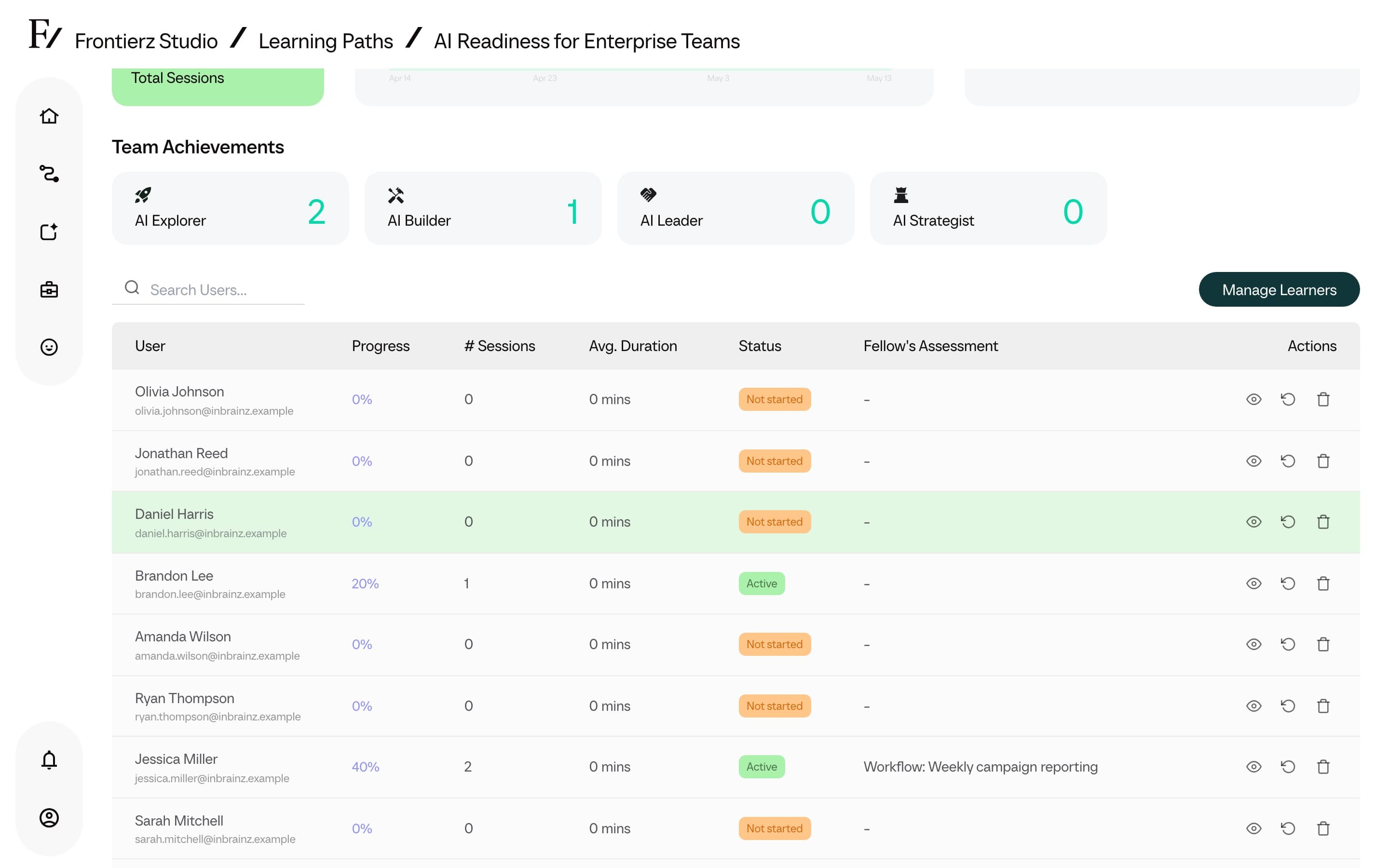View Sarah Mitchell via eye icon
The height and width of the screenshot is (868, 1389).
1253,828
